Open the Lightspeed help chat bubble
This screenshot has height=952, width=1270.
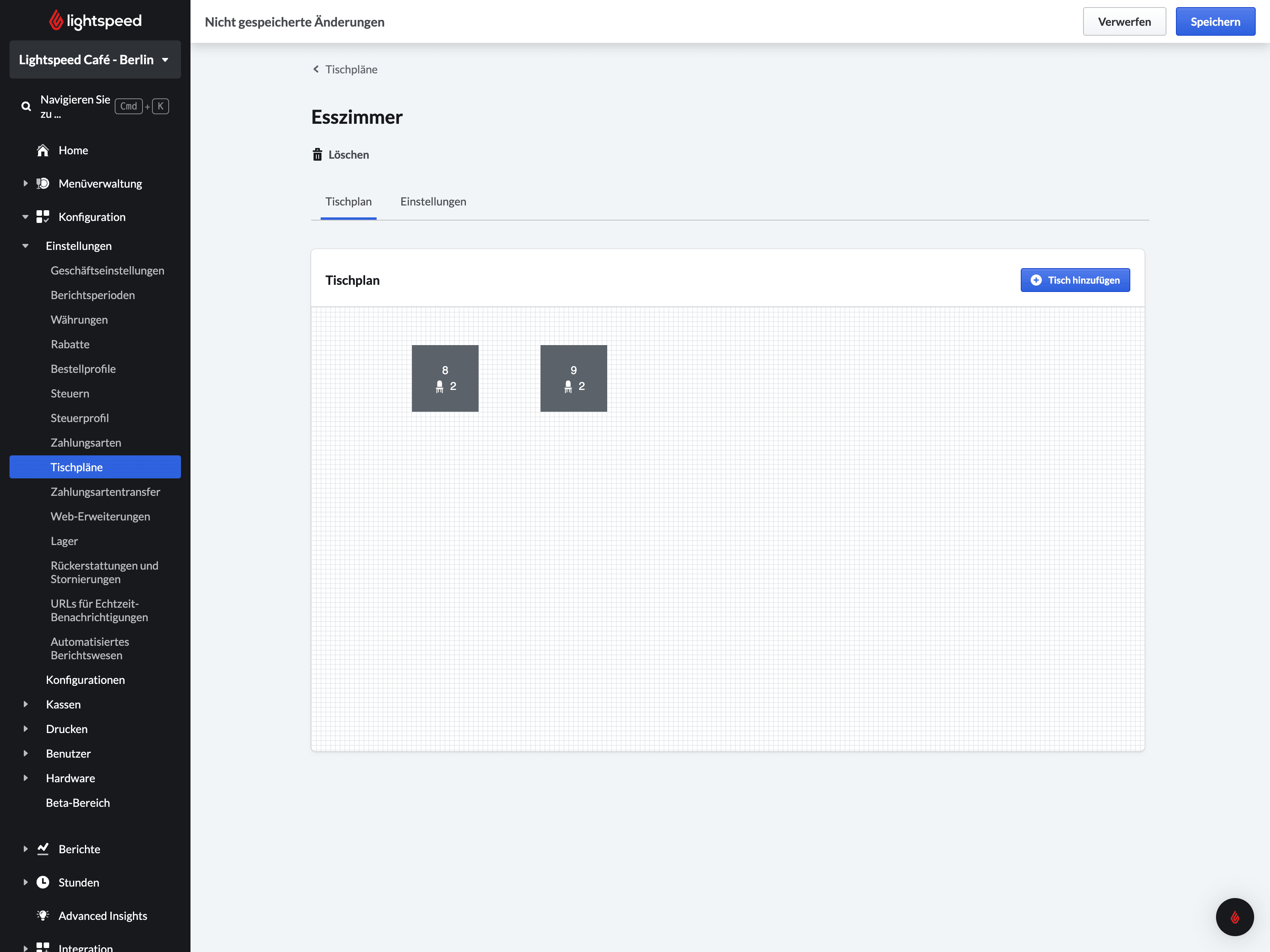click(1234, 917)
